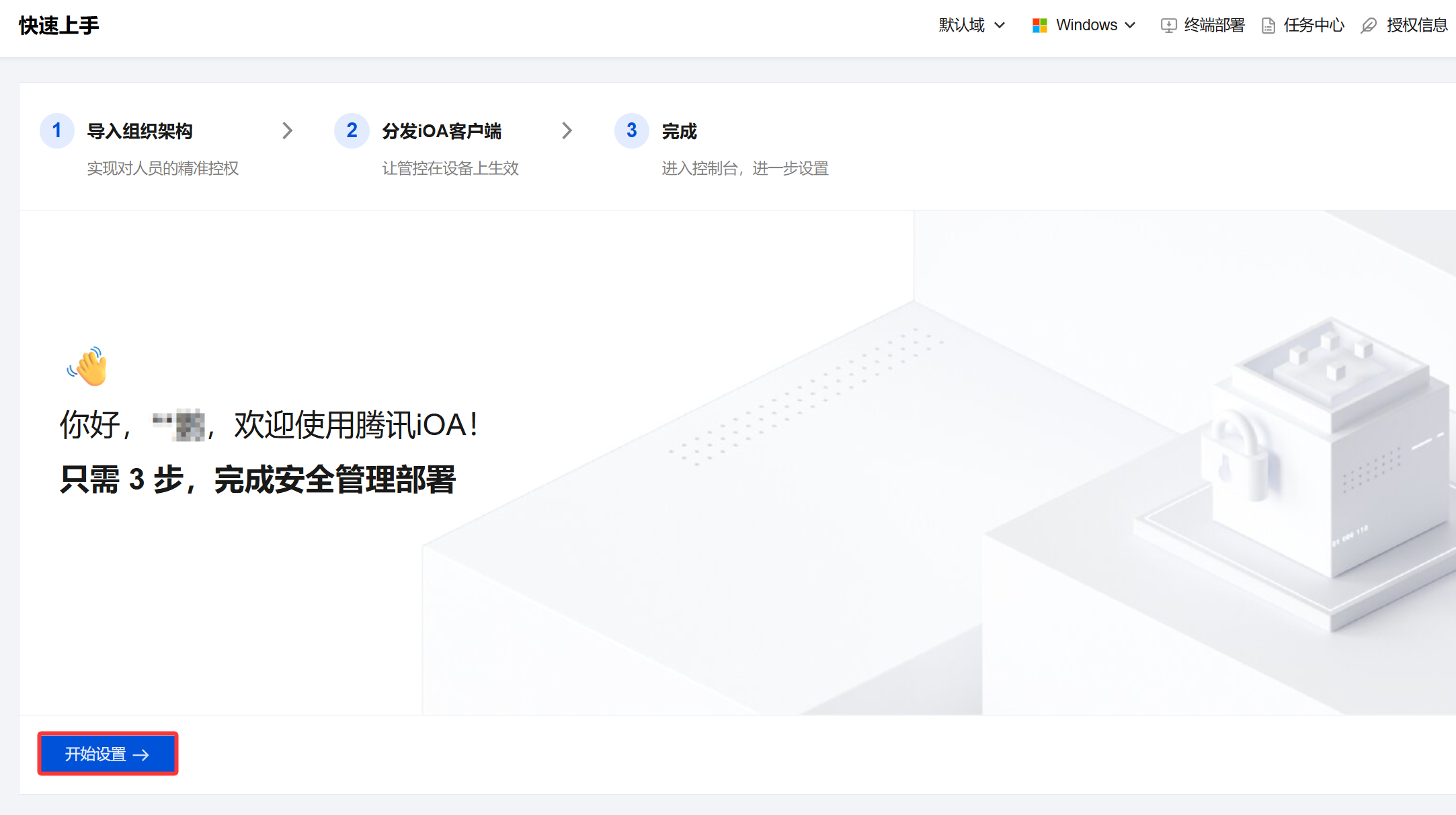Open the 终端部署 link
This screenshot has width=1456, height=815.
click(x=1214, y=26)
